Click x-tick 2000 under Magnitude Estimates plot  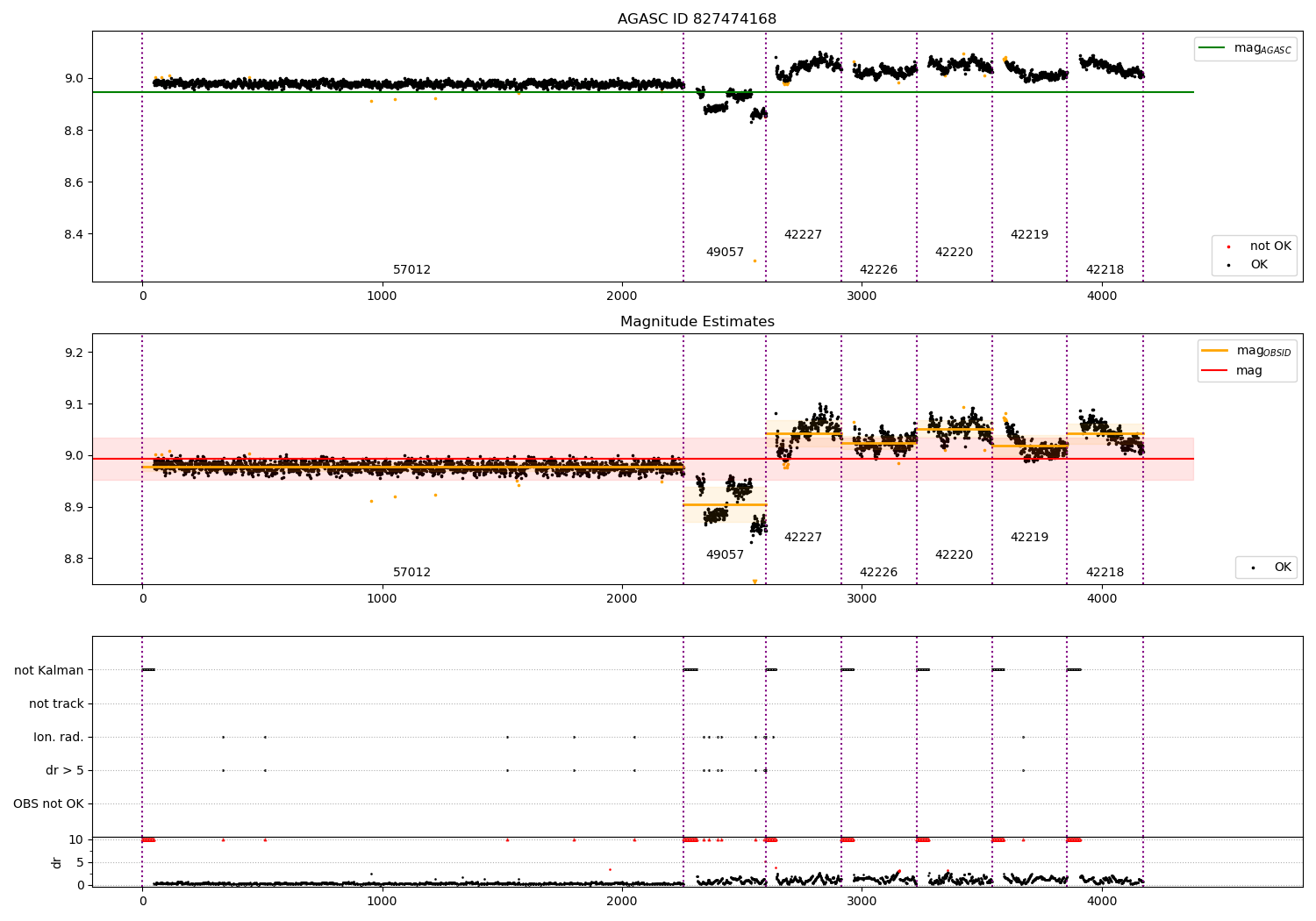622,599
